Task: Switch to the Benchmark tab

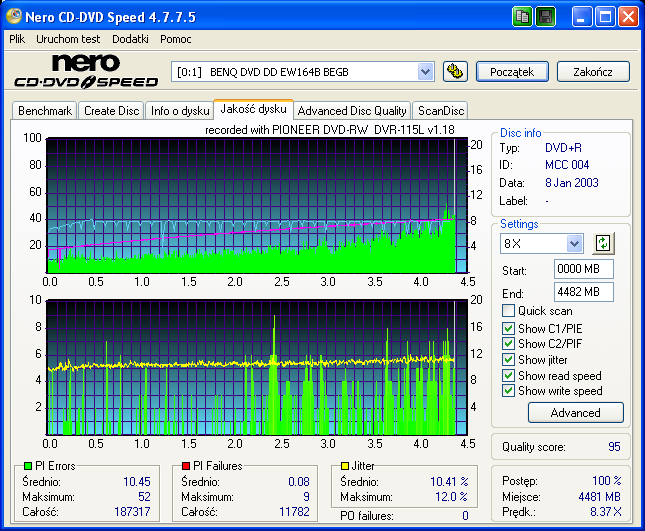Action: pos(45,111)
